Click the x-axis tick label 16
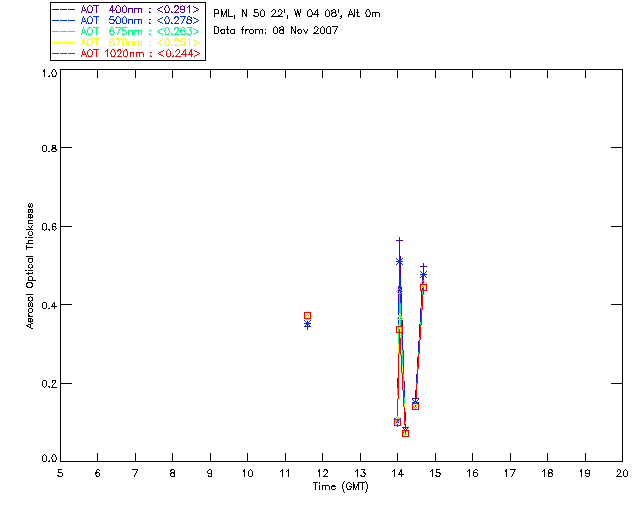 [x=473, y=473]
